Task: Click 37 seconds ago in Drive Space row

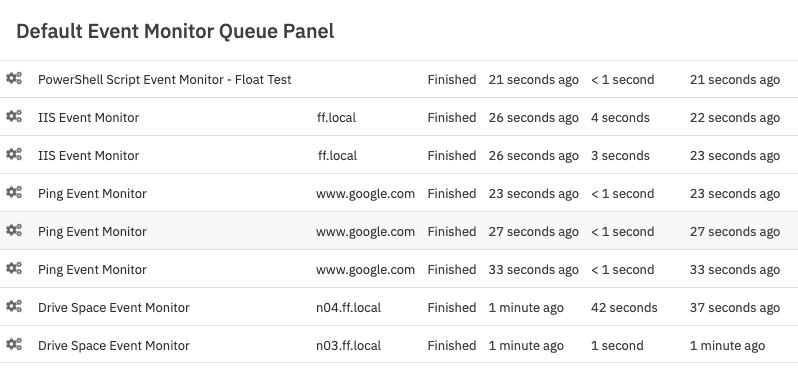Action: pyautogui.click(x=735, y=307)
